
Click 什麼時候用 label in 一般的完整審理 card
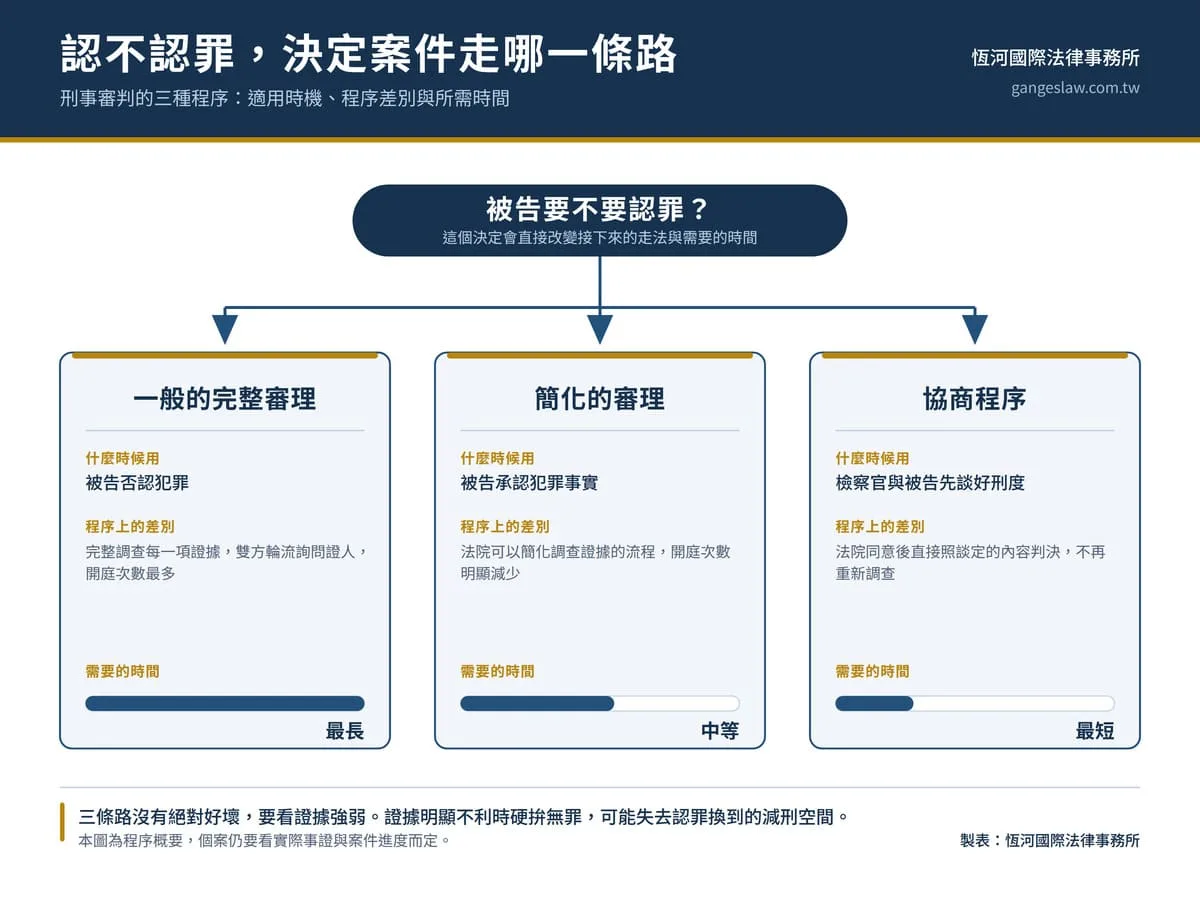tap(122, 458)
